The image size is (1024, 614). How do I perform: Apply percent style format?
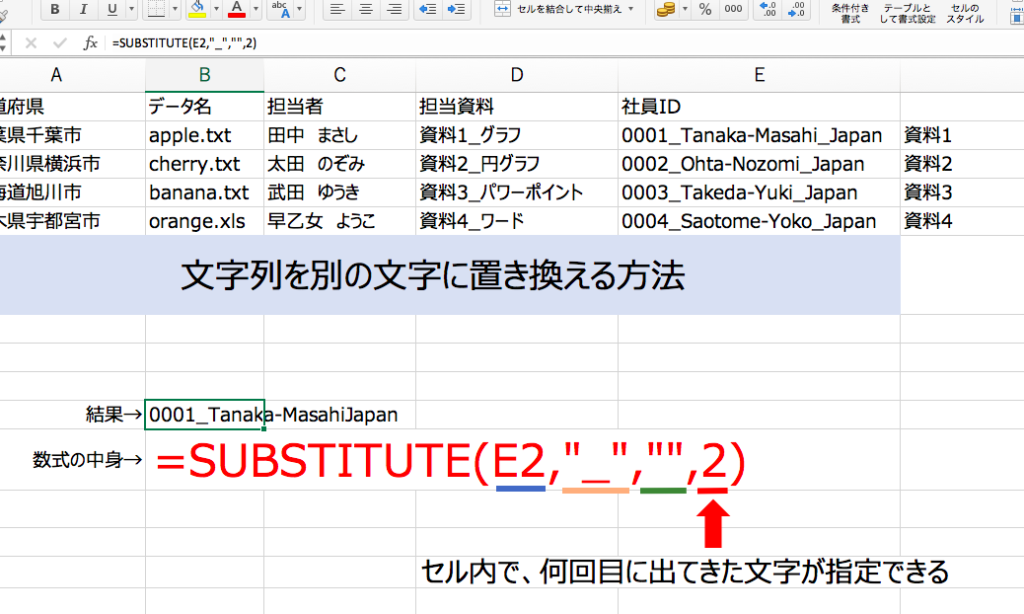(705, 9)
